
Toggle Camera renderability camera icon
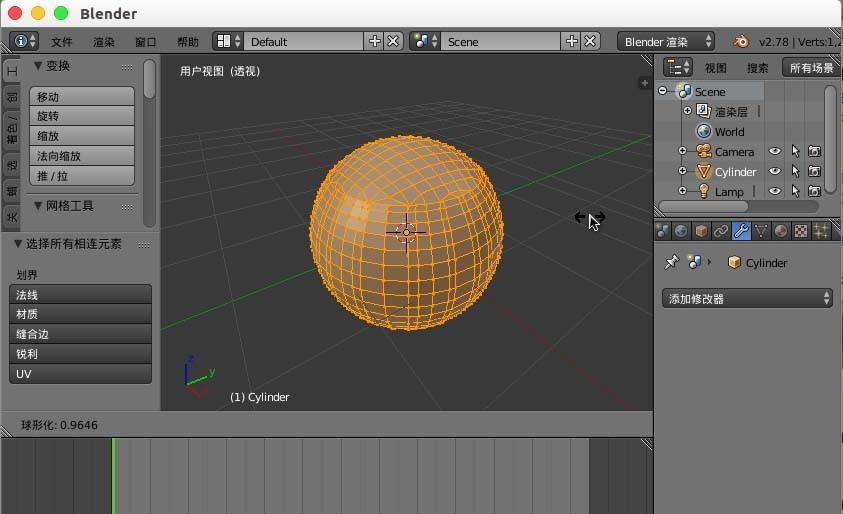tap(815, 152)
